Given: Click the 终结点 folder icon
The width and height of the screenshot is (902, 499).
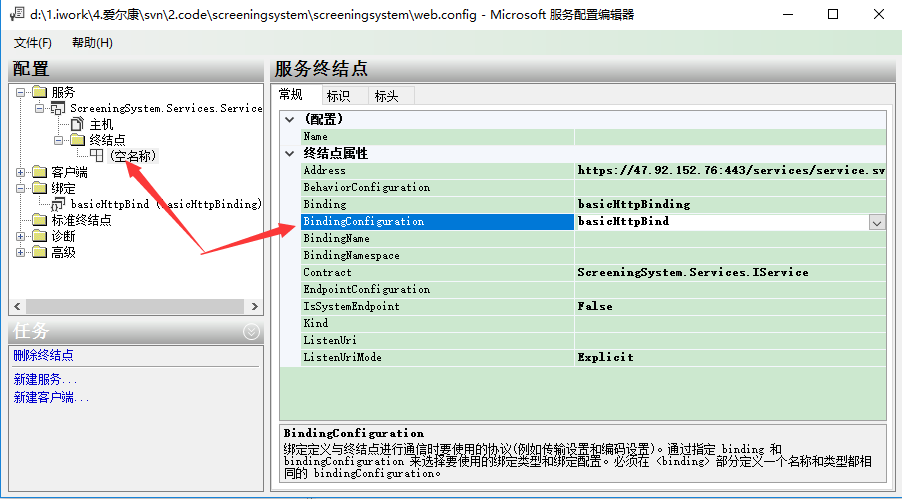Looking at the screenshot, I should click(77, 140).
